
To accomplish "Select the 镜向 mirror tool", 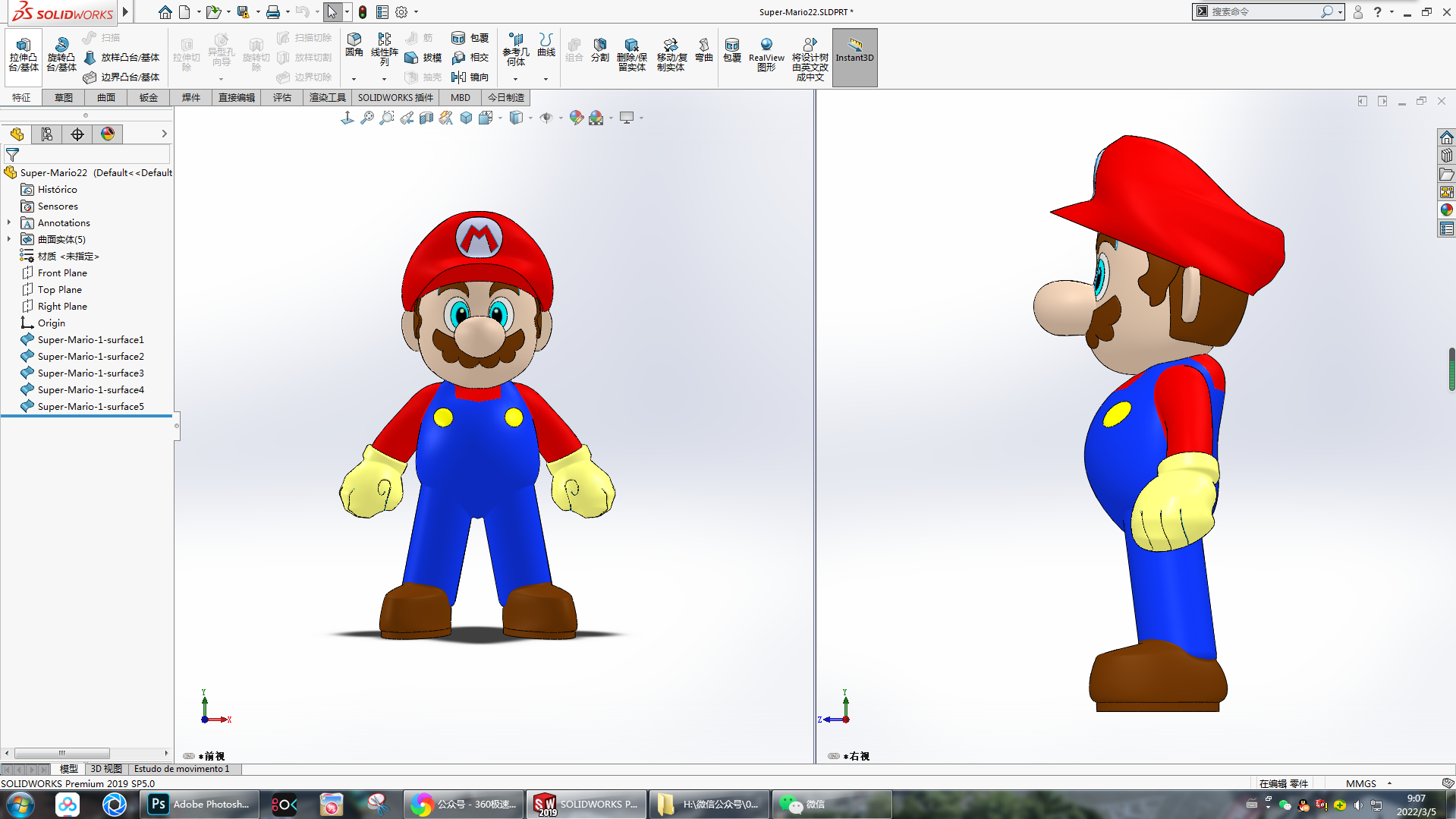I will point(470,77).
